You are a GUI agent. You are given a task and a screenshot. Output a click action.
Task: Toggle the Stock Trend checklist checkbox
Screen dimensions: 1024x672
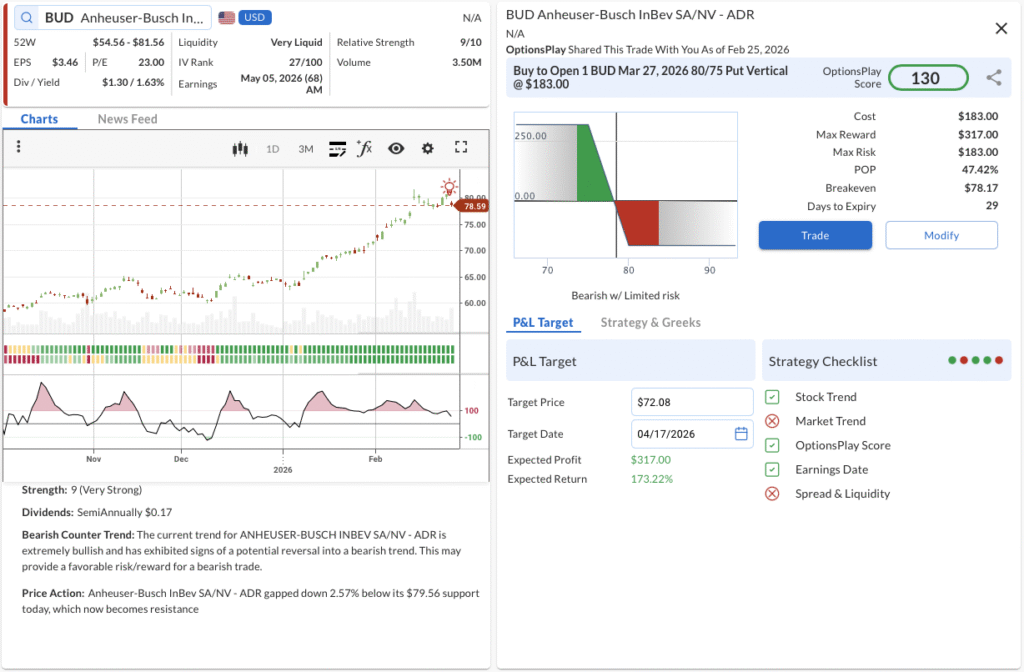point(772,397)
